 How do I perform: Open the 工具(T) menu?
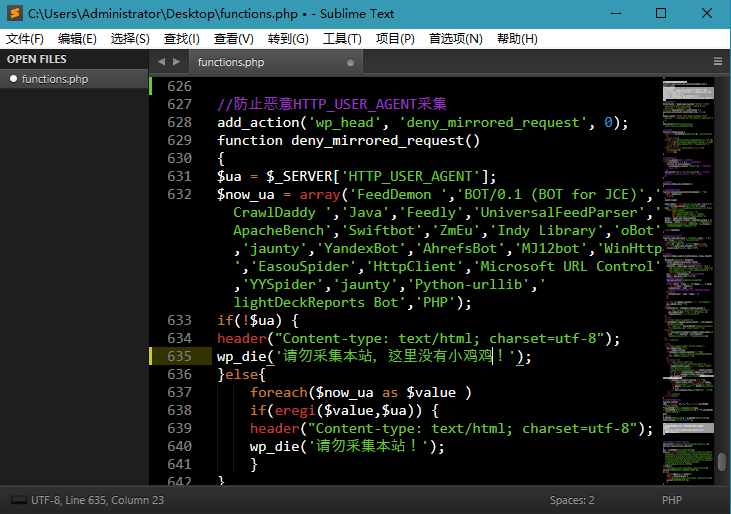pyautogui.click(x=342, y=39)
